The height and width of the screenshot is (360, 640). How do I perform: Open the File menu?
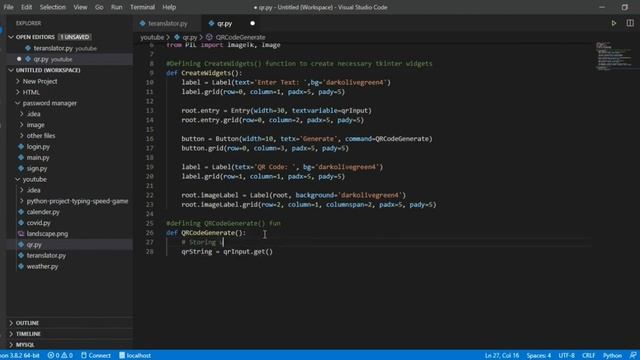(8, 7)
